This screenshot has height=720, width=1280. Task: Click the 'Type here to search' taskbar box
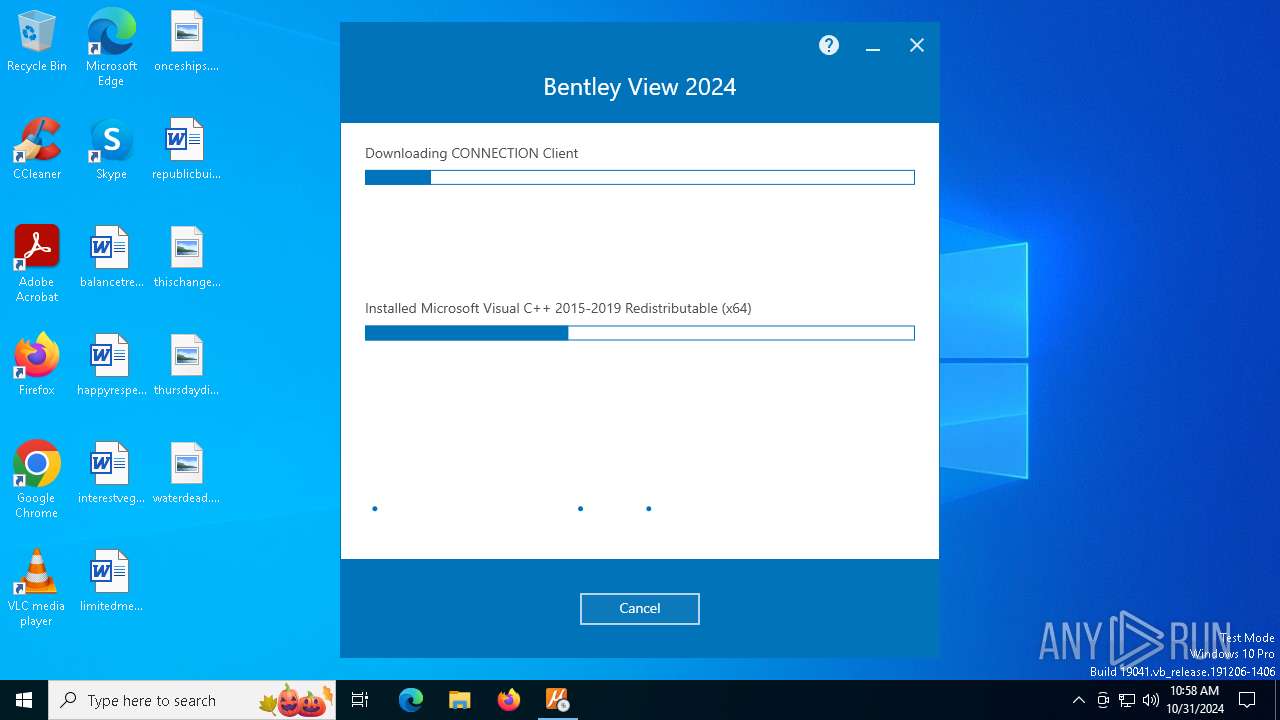click(192, 700)
